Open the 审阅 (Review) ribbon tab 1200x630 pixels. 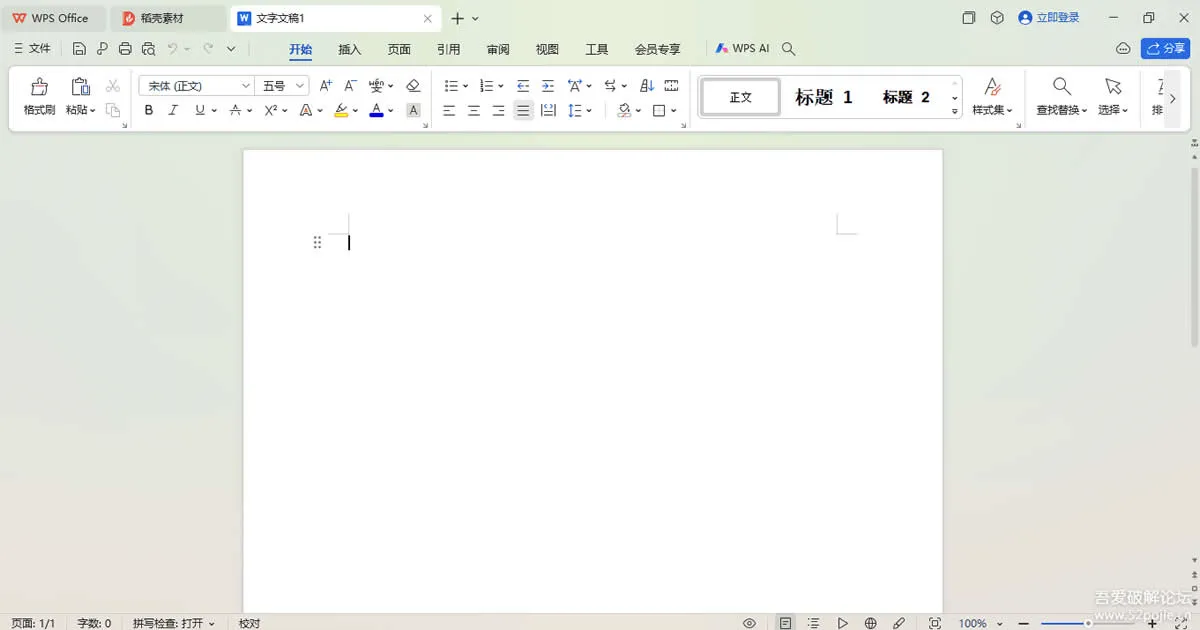click(498, 49)
